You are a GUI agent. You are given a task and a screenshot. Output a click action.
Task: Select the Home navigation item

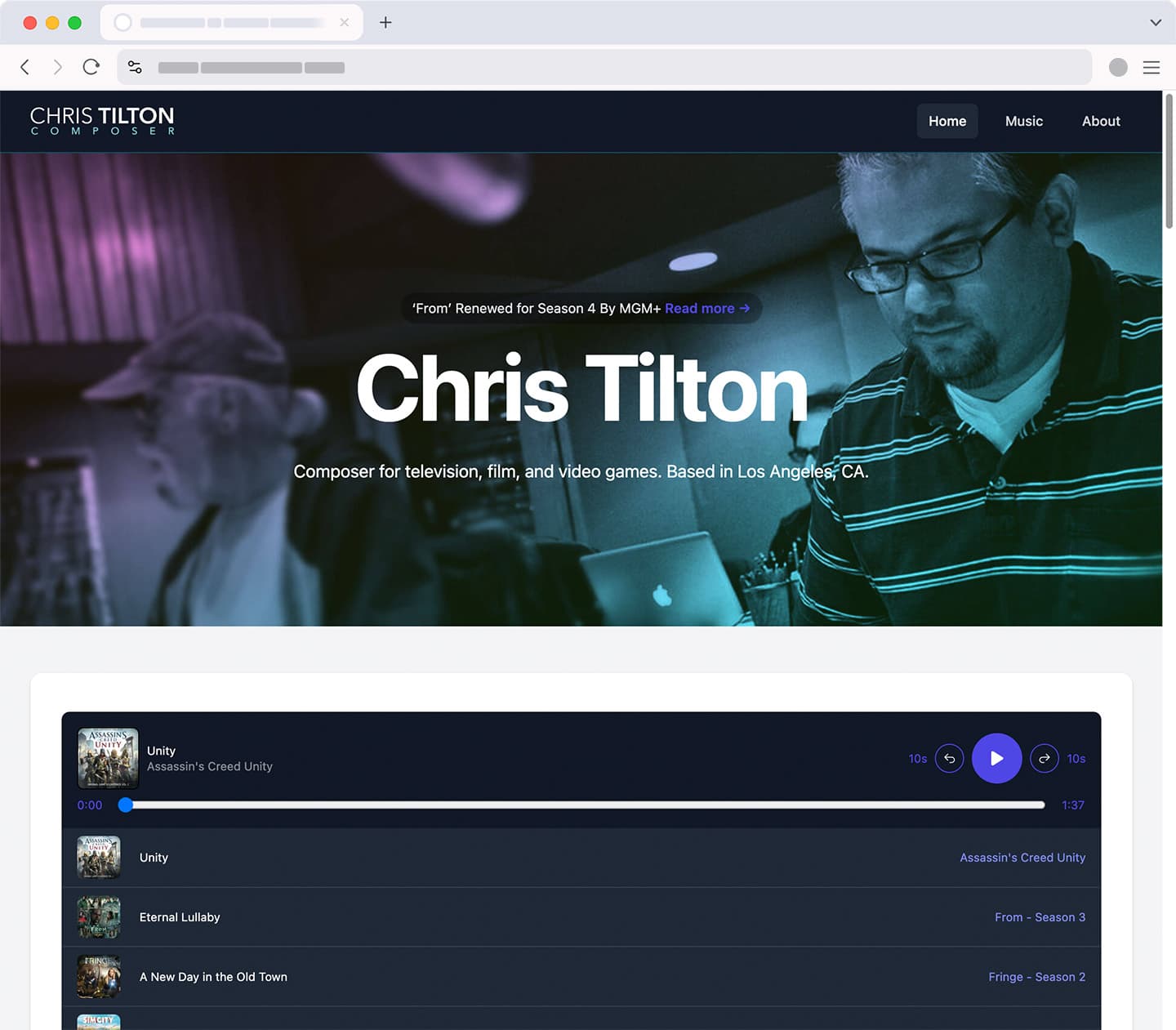[x=947, y=121]
